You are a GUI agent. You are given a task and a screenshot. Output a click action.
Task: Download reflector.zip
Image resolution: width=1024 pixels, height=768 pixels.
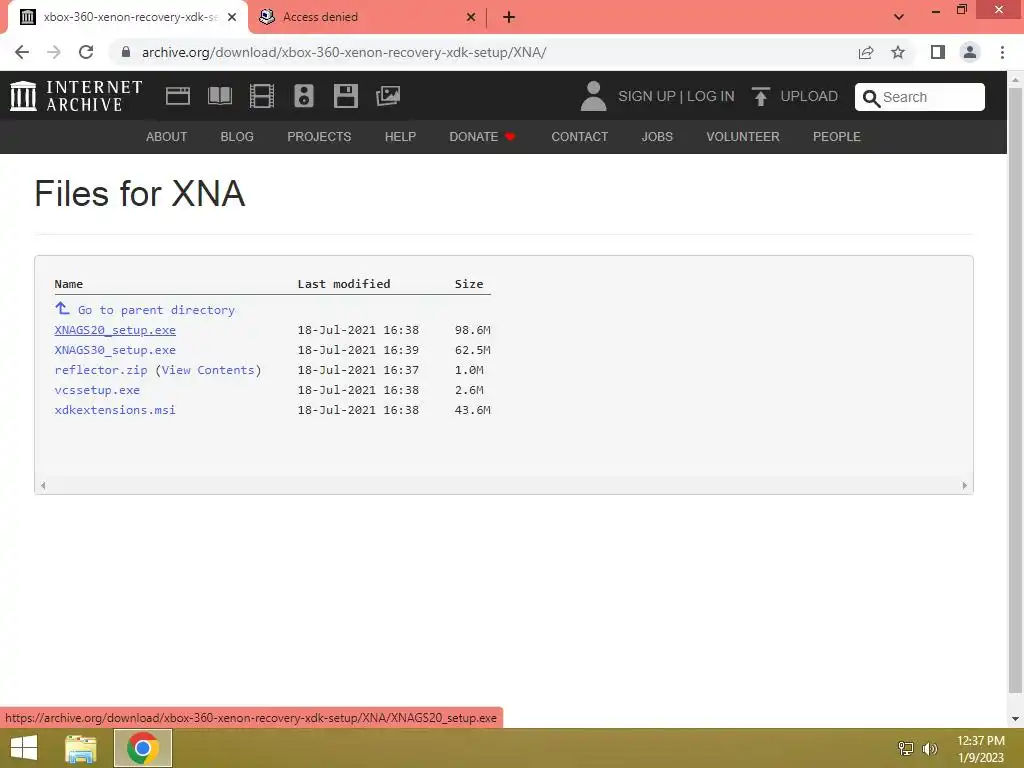[101, 370]
